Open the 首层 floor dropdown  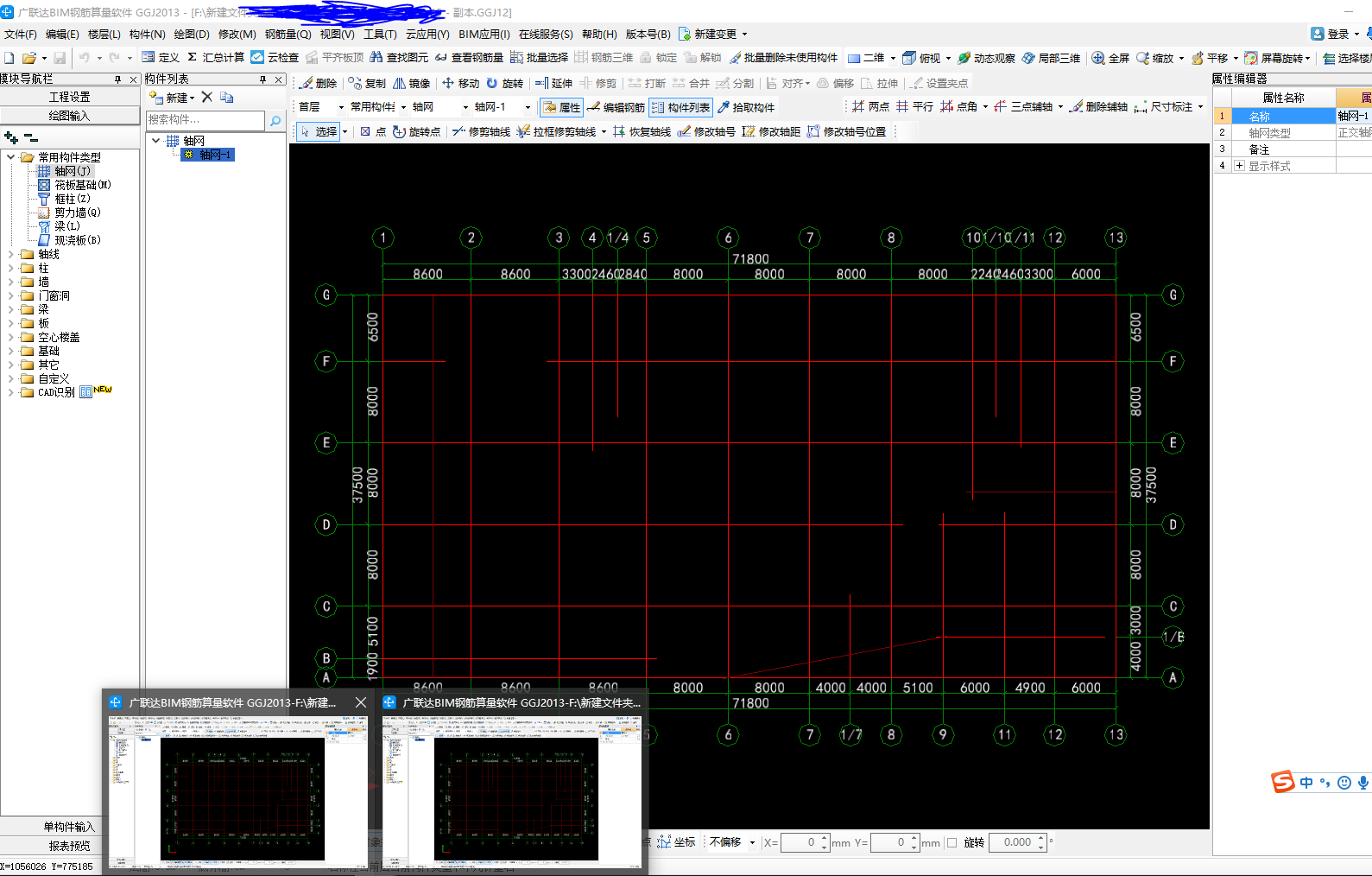point(340,108)
